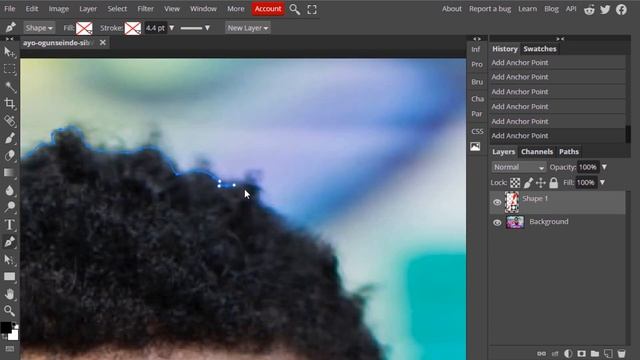The image size is (640, 360).
Task: Toggle lock position icon
Action: click(x=541, y=183)
